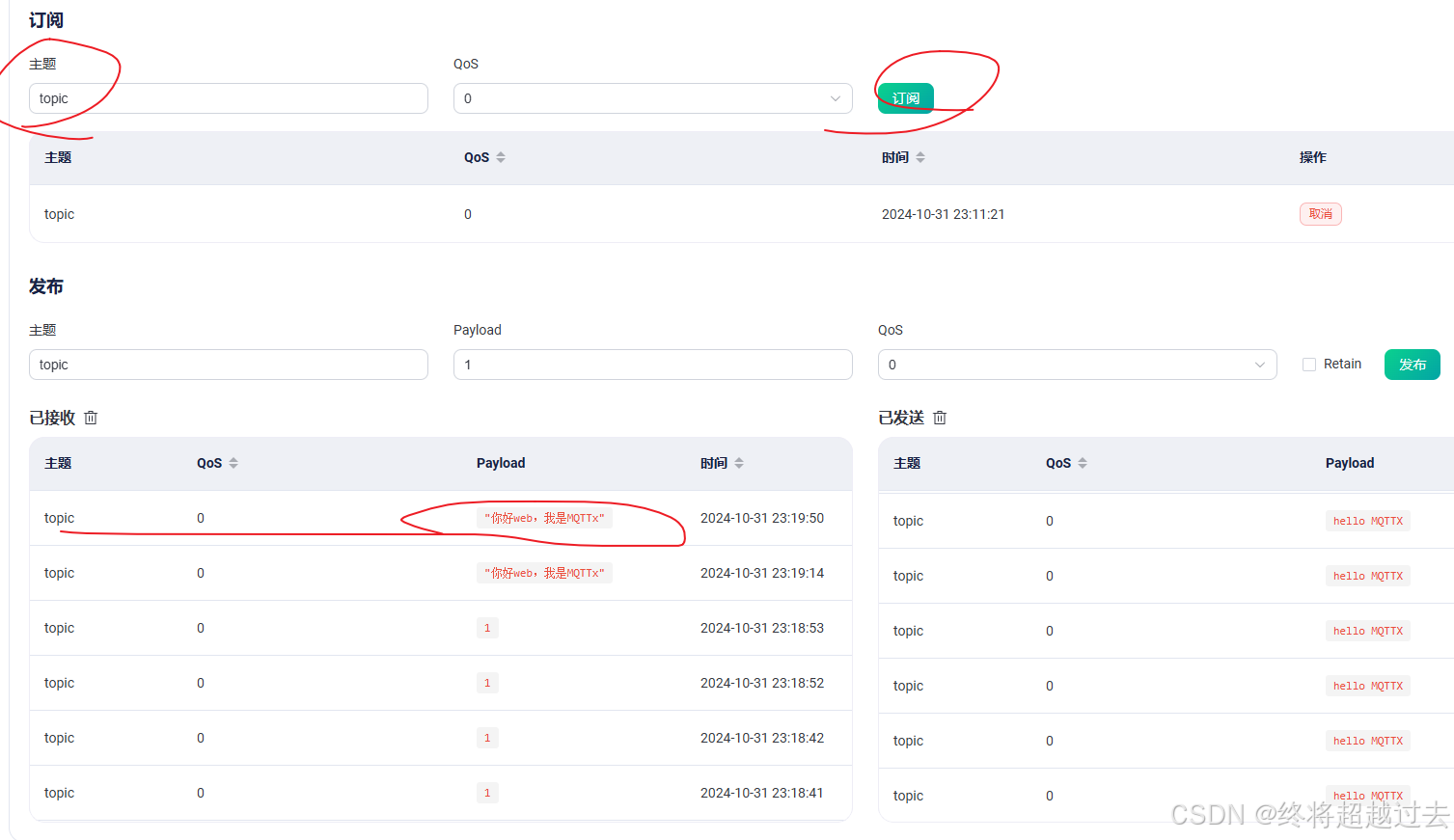Sort received messages by 时间
The width and height of the screenshot is (1454, 840).
[738, 463]
